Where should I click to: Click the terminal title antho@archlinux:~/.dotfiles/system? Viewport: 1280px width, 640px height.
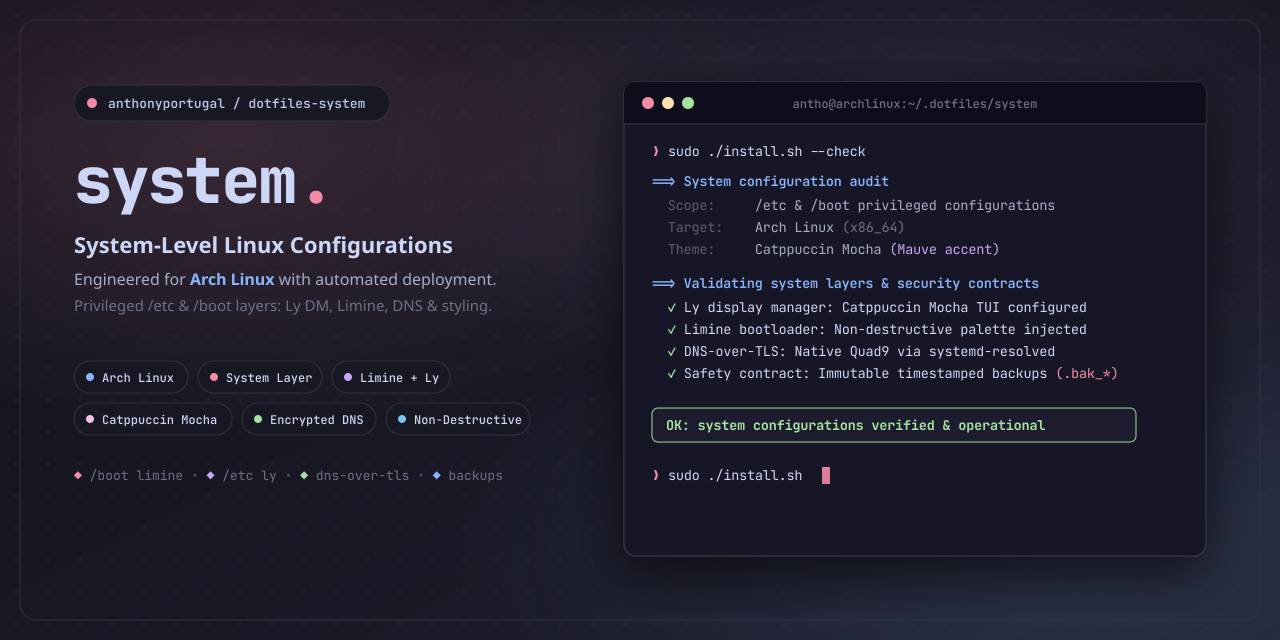point(915,104)
